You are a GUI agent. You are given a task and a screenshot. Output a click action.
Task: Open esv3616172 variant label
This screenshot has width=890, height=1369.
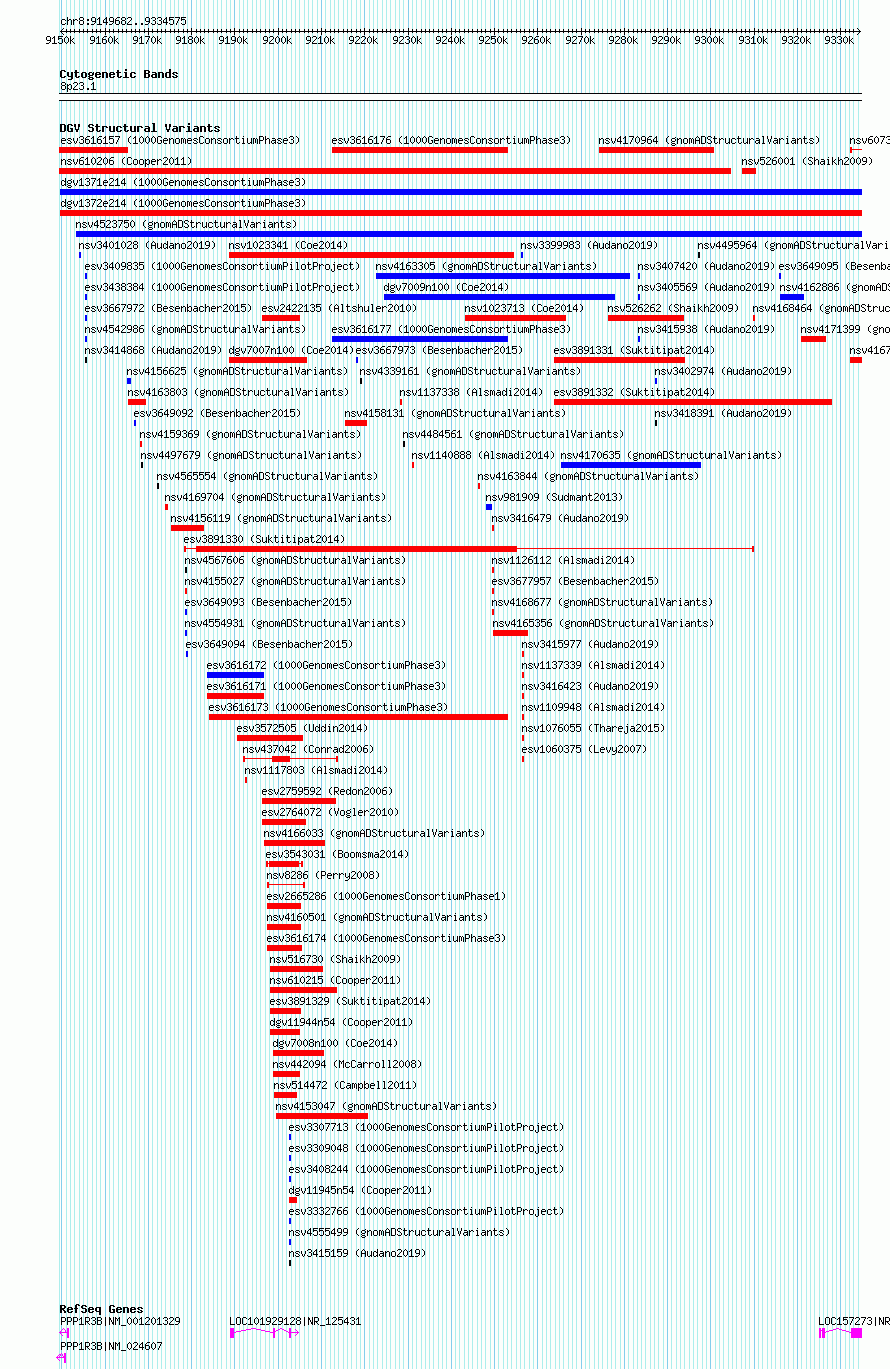click(327, 665)
